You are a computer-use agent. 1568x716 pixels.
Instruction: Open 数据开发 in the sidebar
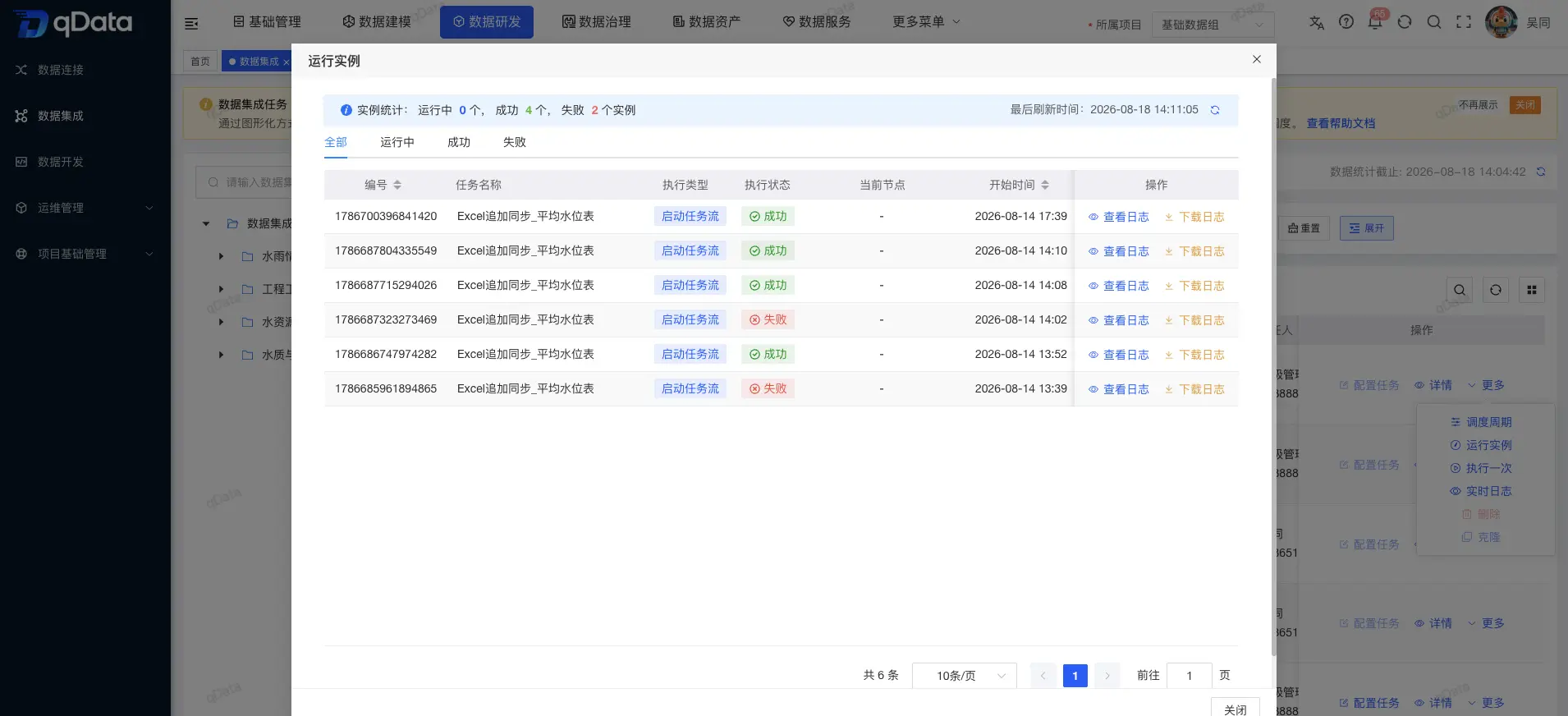85,162
